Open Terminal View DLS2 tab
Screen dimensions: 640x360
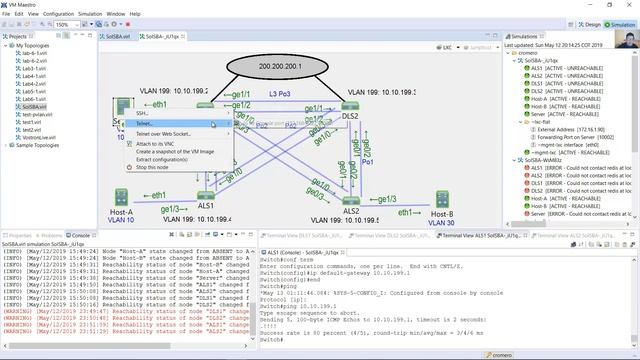389,236
